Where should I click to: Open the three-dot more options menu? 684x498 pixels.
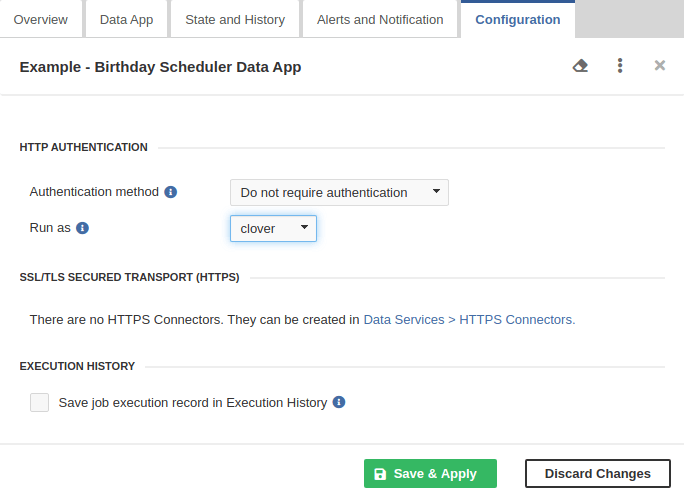(x=620, y=66)
